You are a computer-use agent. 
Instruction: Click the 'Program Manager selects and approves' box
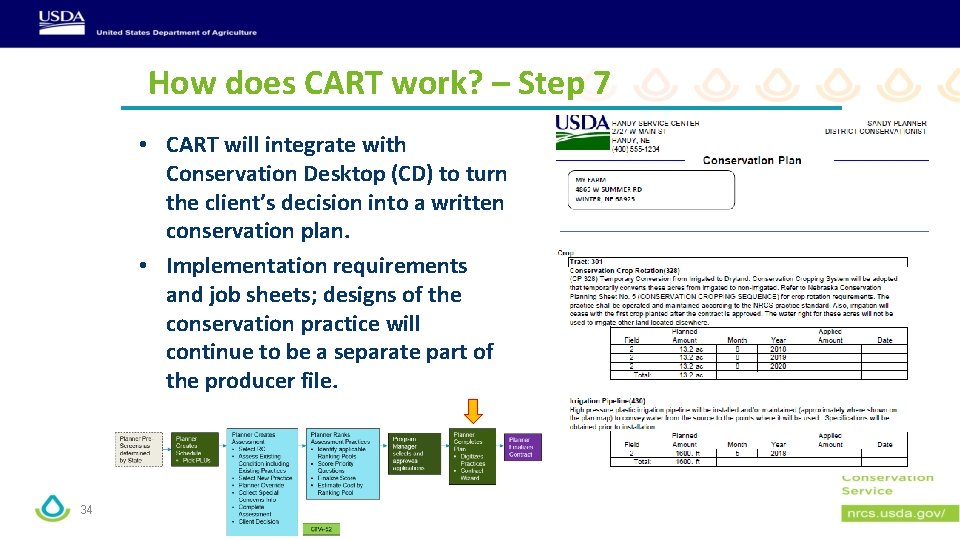414,454
